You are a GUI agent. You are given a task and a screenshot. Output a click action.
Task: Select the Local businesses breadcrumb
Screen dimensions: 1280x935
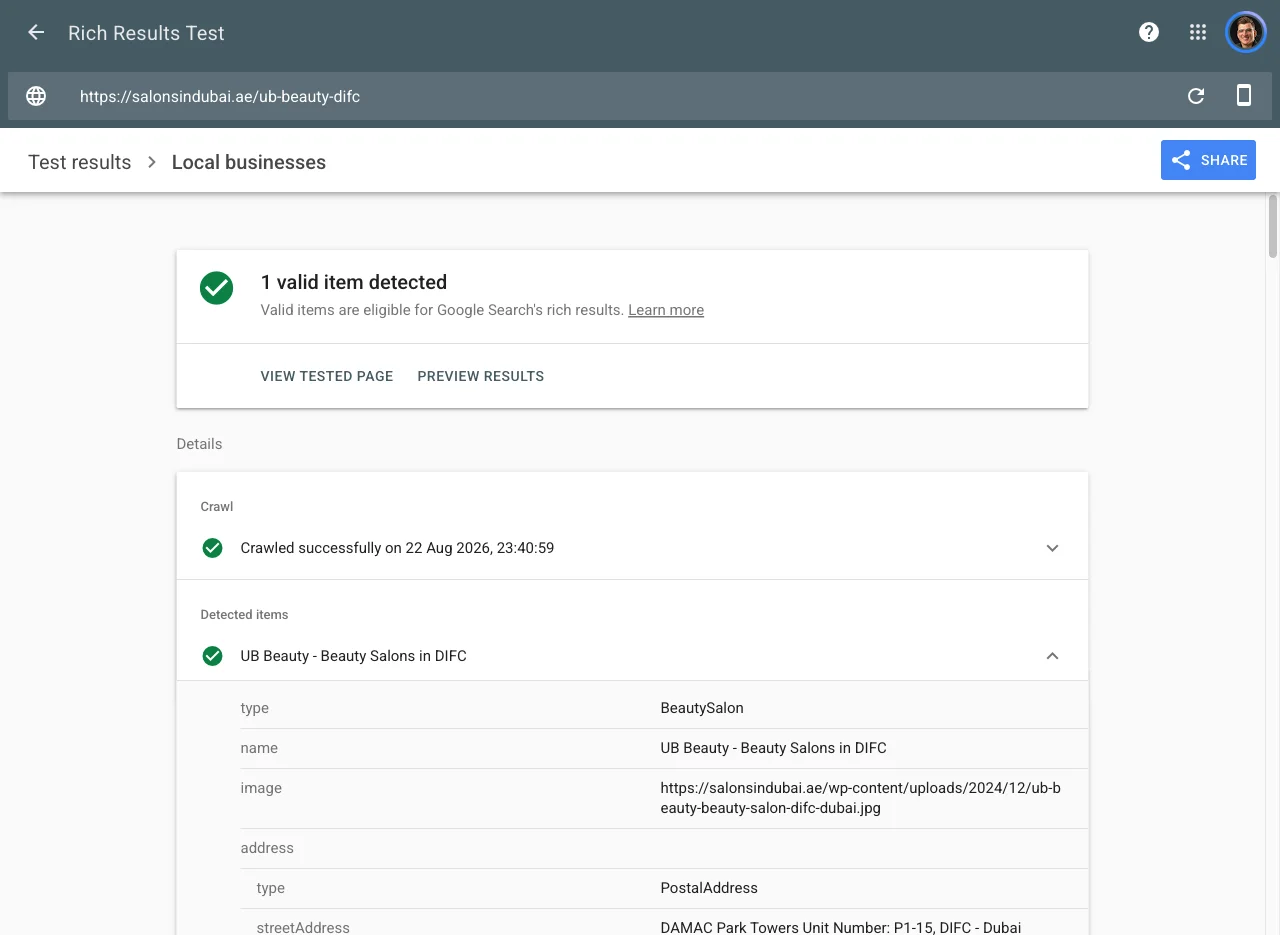(249, 162)
